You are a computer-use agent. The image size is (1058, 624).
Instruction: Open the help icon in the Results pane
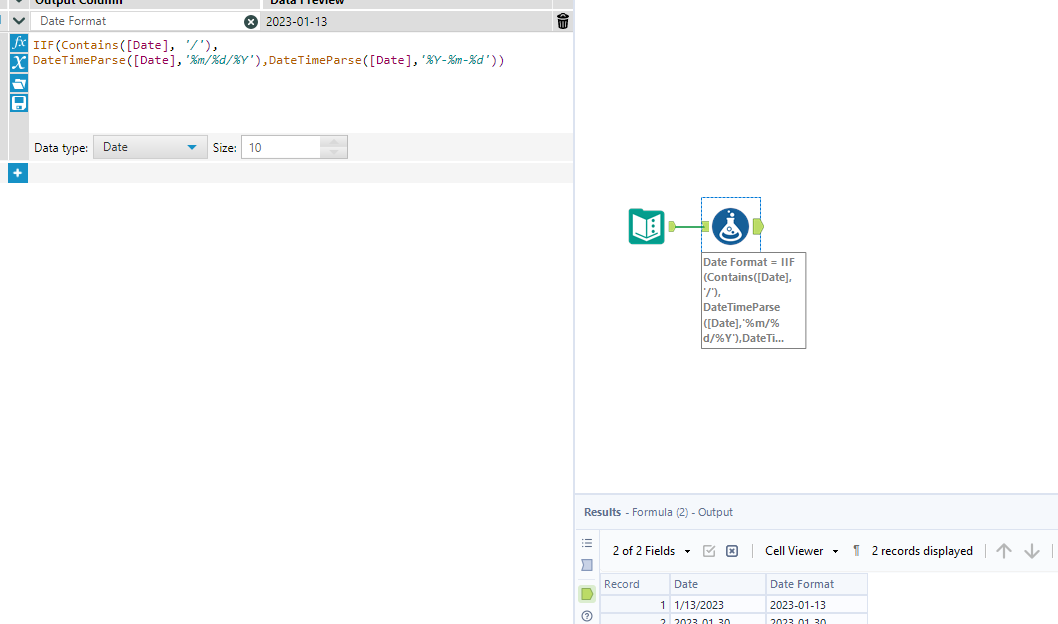coord(587,616)
